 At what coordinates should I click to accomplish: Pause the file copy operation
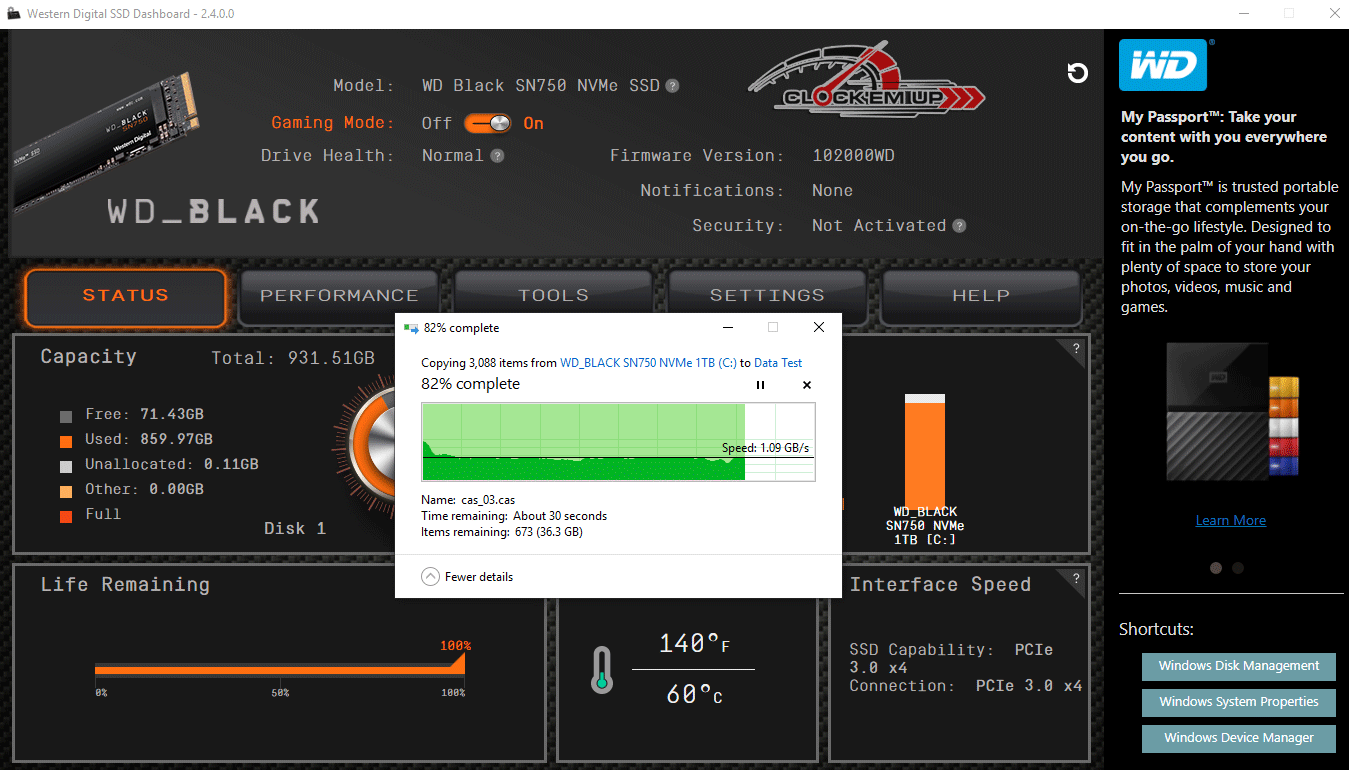pos(760,385)
